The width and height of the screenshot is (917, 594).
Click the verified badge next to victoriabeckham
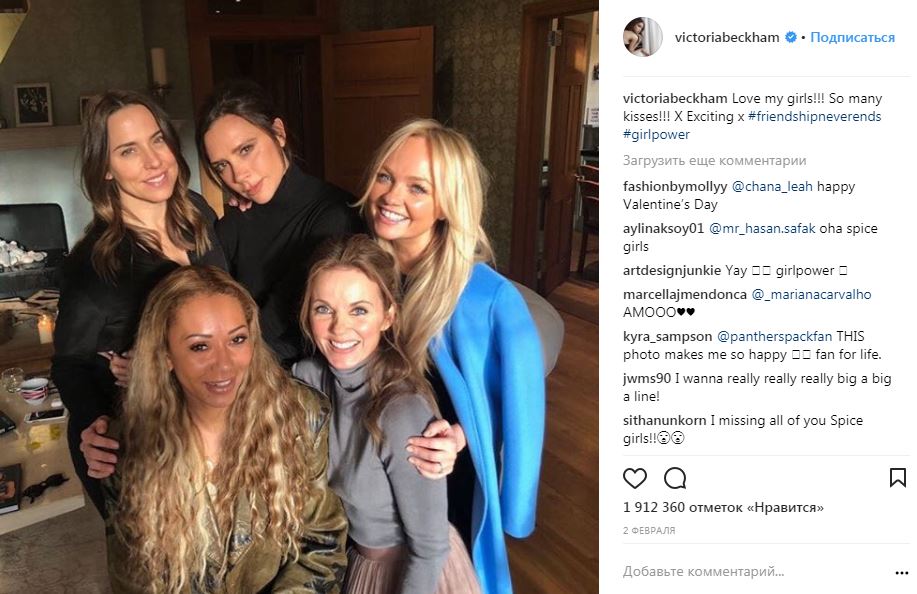[791, 37]
